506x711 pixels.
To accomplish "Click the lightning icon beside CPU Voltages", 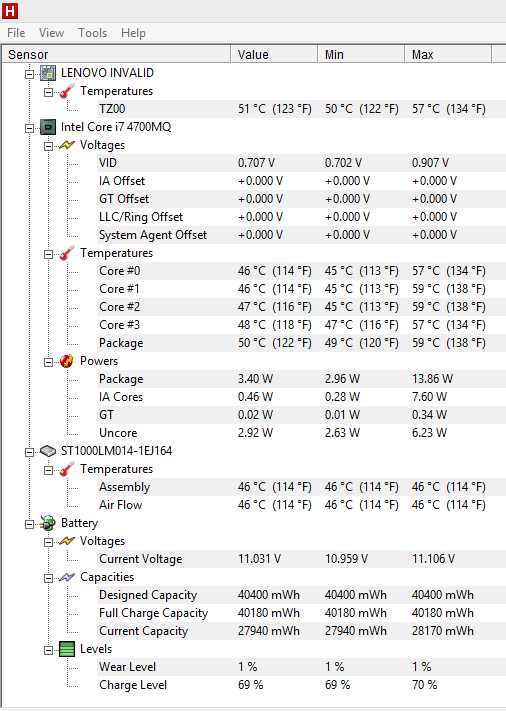I will click(67, 145).
